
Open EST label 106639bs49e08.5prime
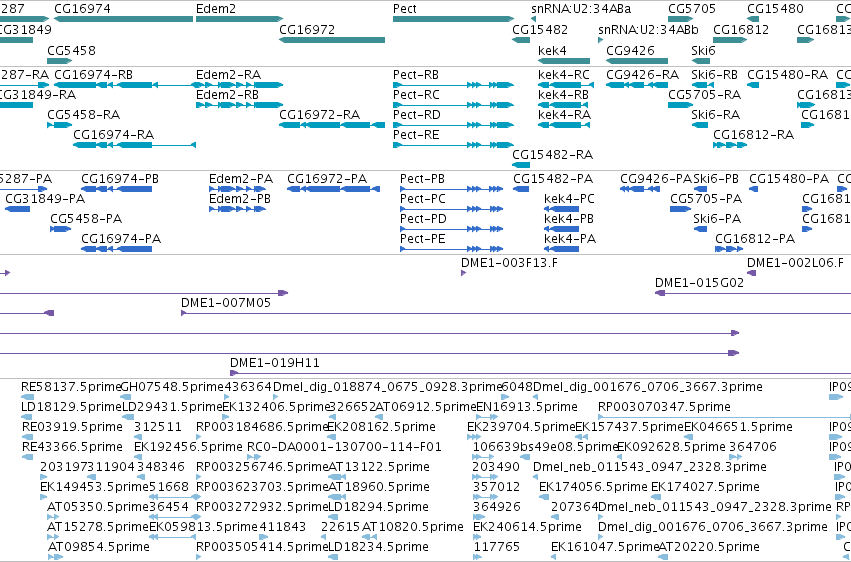(546, 447)
